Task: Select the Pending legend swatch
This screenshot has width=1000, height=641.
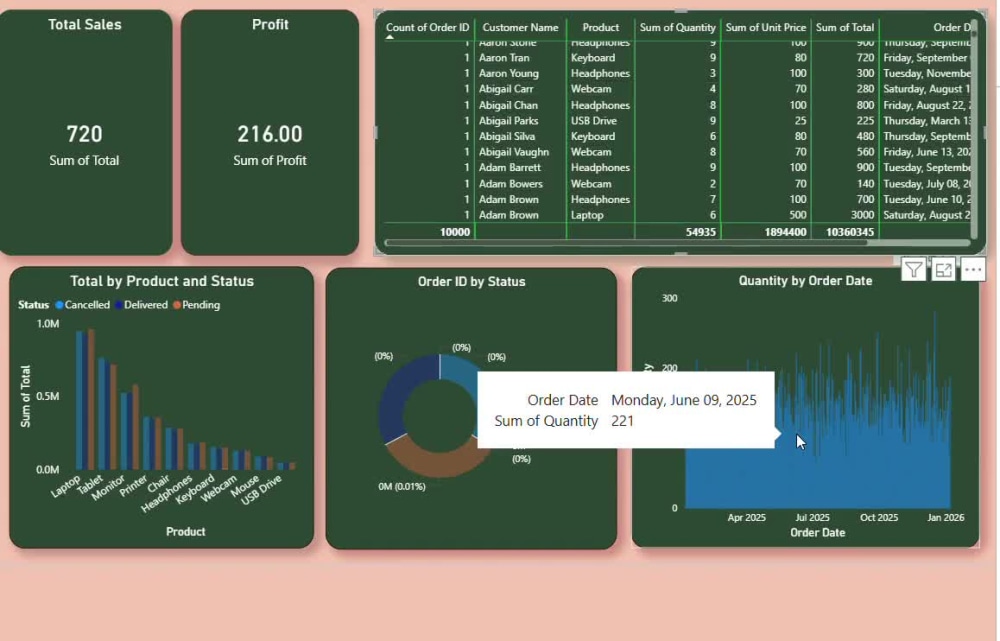Action: [177, 305]
